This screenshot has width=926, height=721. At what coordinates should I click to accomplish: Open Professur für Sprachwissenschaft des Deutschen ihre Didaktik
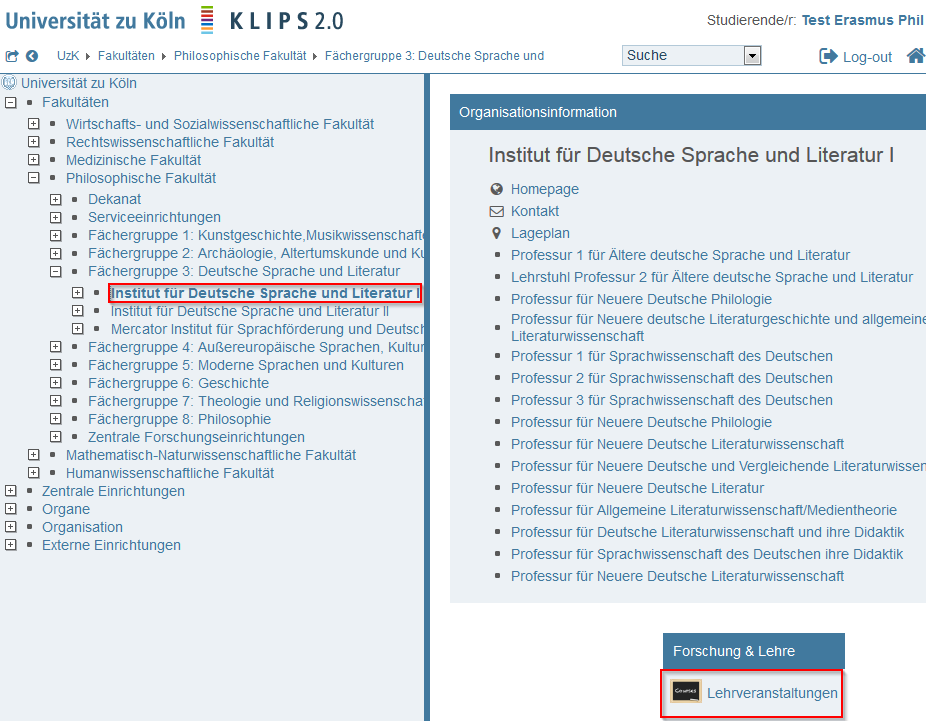click(x=706, y=554)
